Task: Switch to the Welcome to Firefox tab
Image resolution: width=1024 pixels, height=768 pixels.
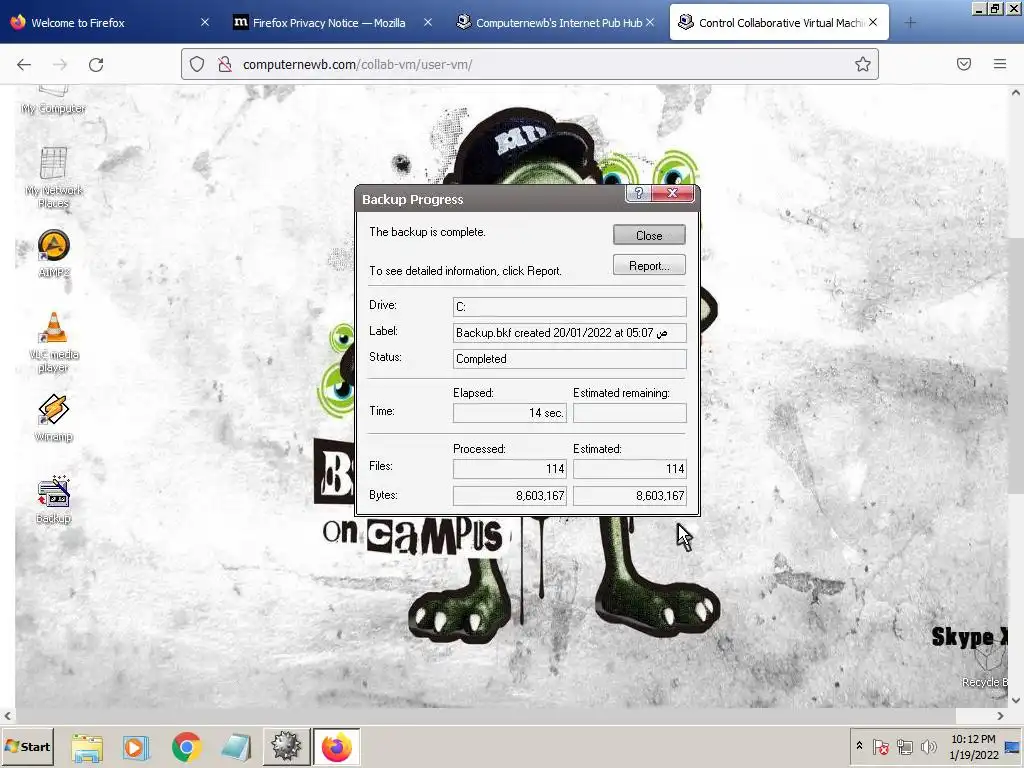Action: (x=106, y=22)
